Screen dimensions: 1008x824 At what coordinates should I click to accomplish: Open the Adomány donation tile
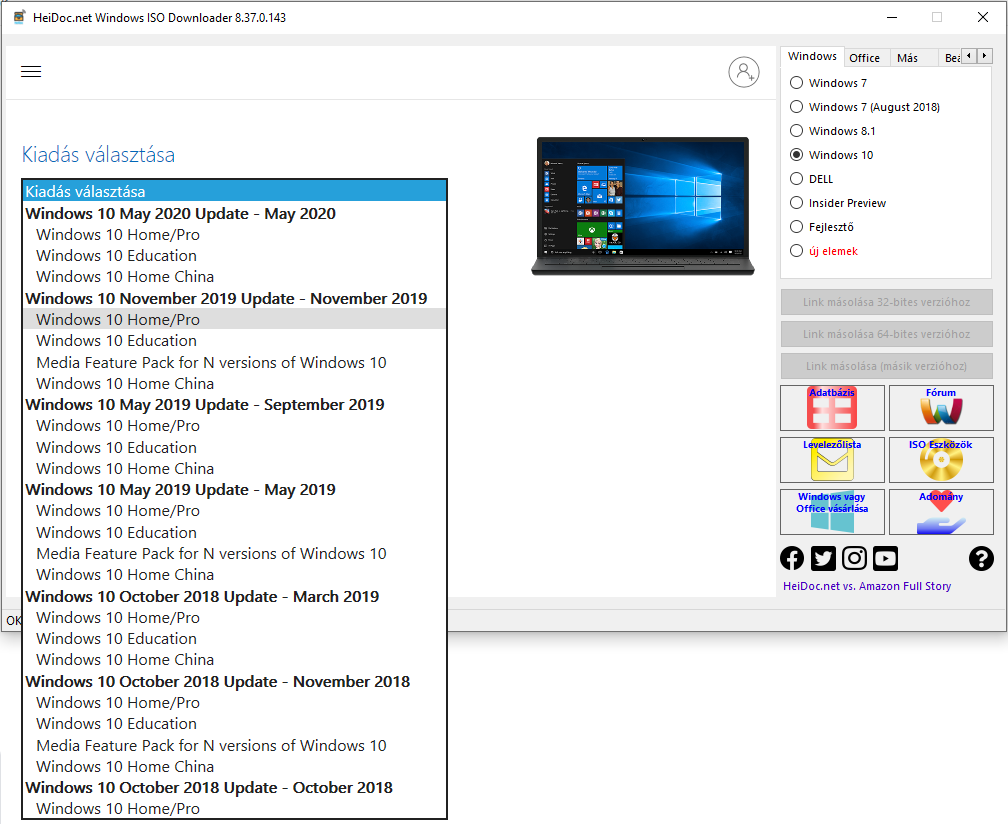click(x=941, y=512)
